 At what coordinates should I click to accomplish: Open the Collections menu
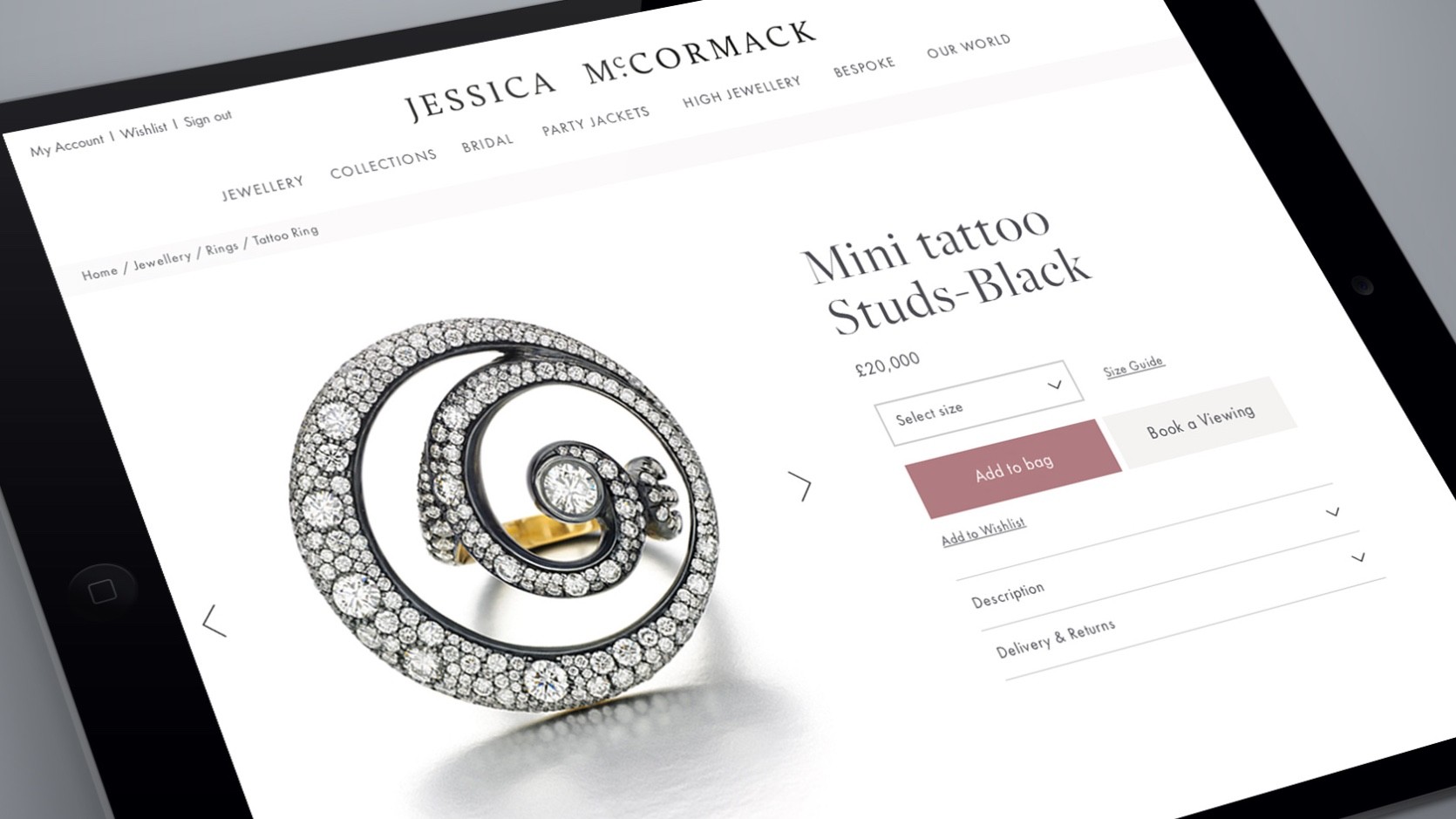pos(384,163)
